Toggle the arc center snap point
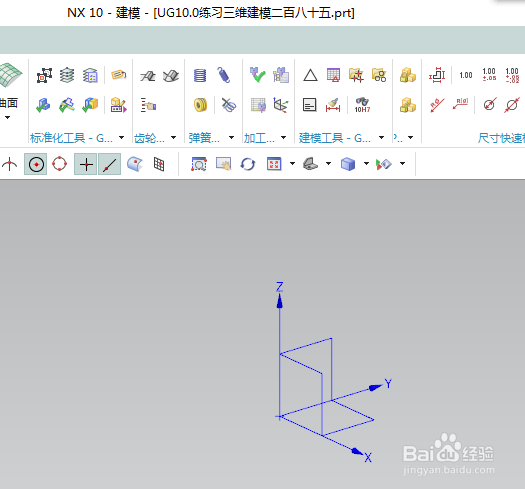This screenshot has height=489, width=525. [36, 164]
